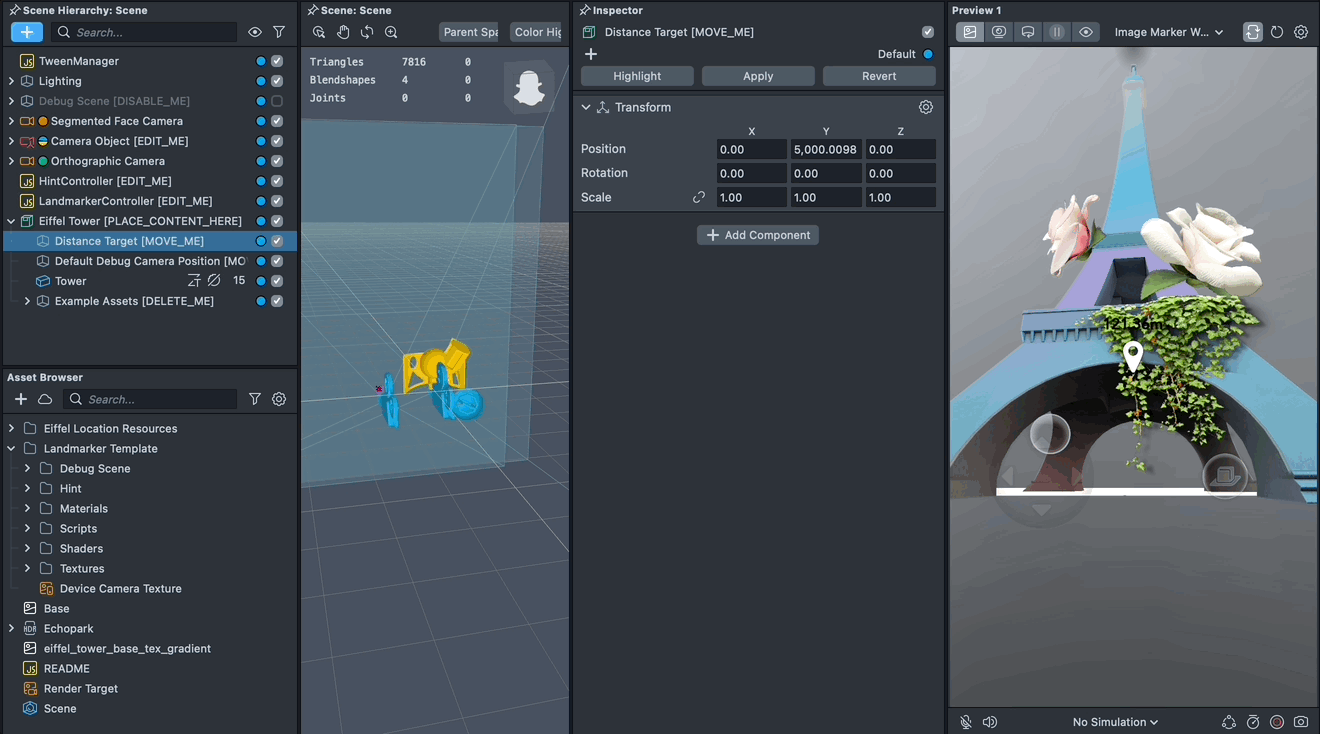Enable the Debug Scene [DISABLE_ME] checkbox
This screenshot has height=734, width=1320.
pyautogui.click(x=277, y=101)
